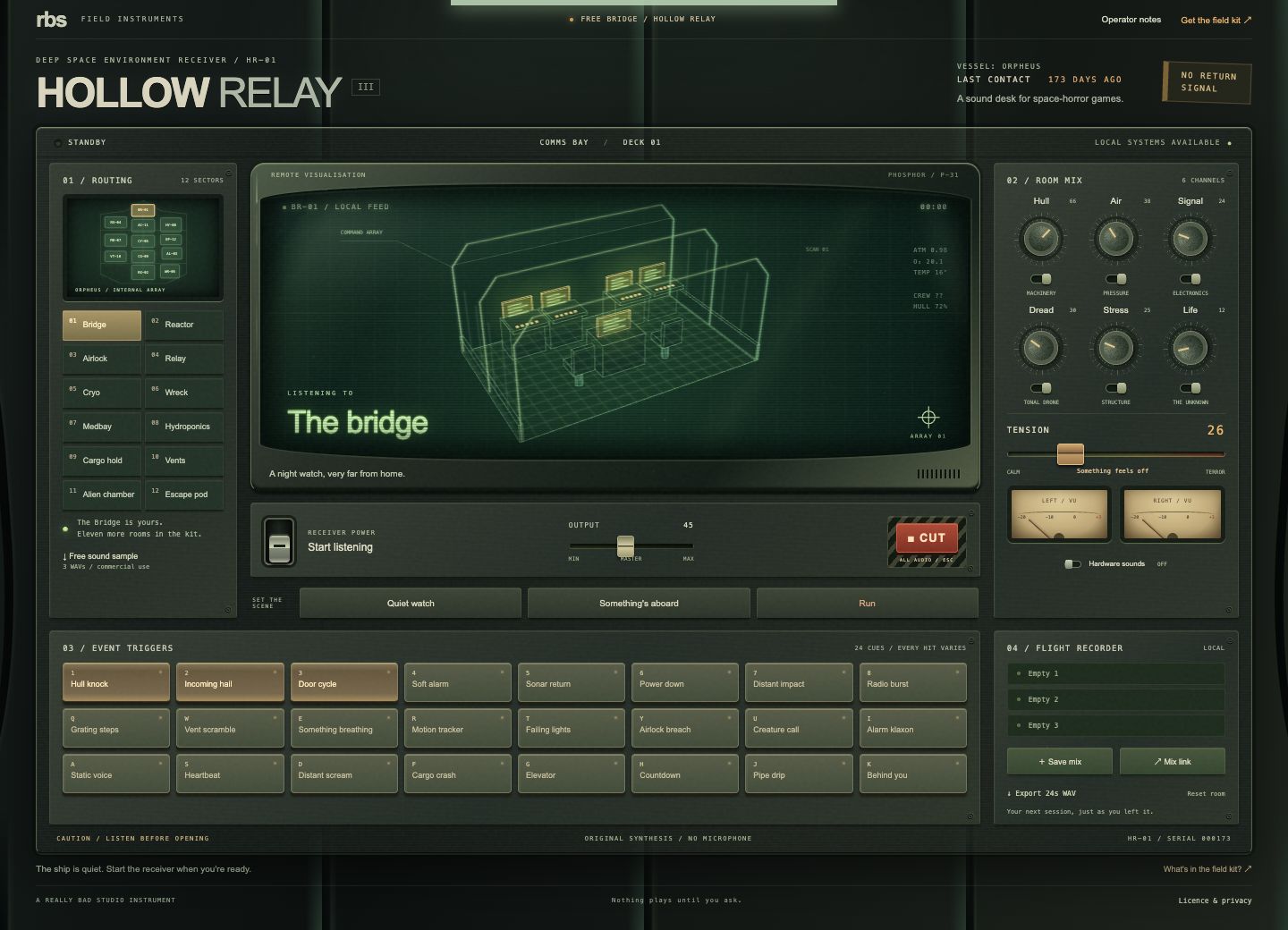1288x930 pixels.
Task: Select the Escape pod room
Action: coord(184,495)
